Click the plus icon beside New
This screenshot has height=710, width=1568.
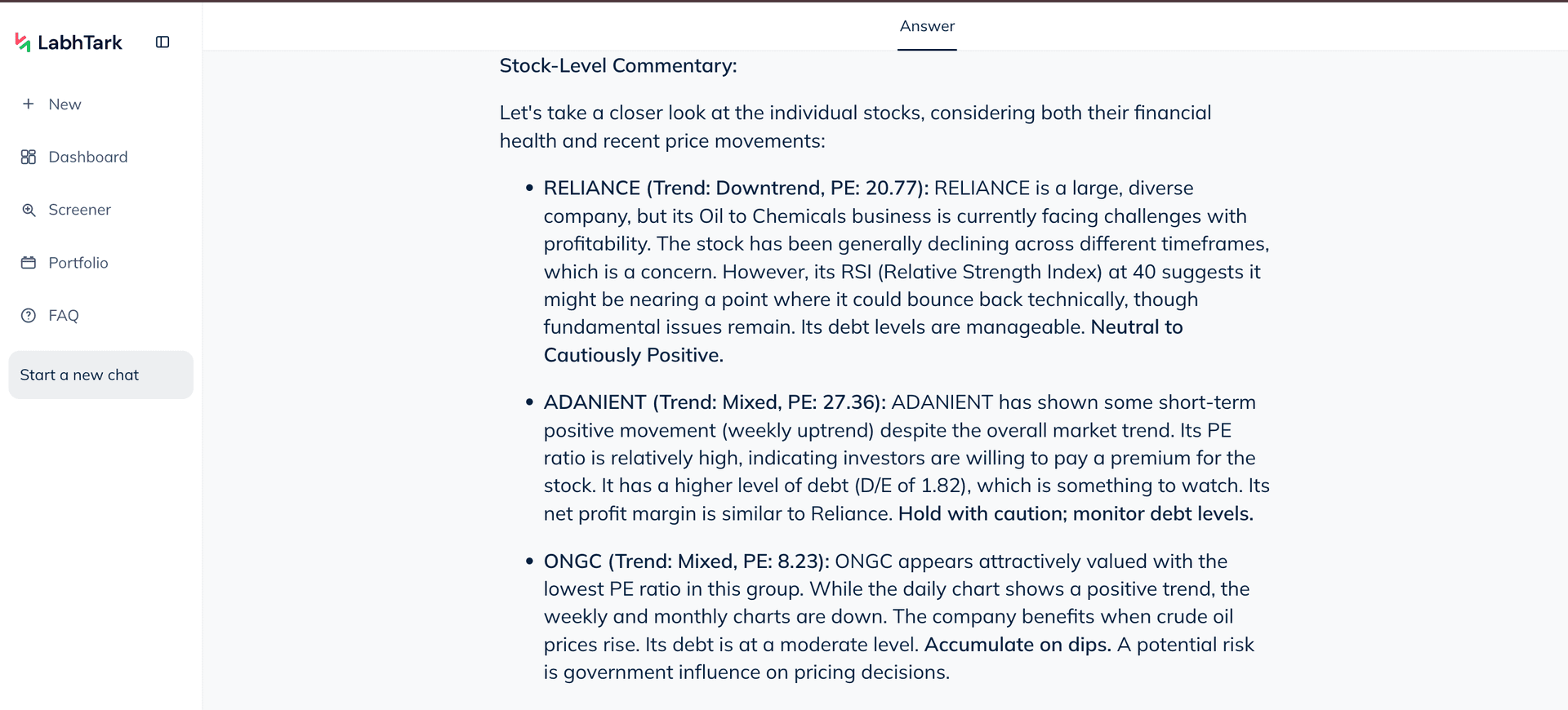tap(29, 104)
